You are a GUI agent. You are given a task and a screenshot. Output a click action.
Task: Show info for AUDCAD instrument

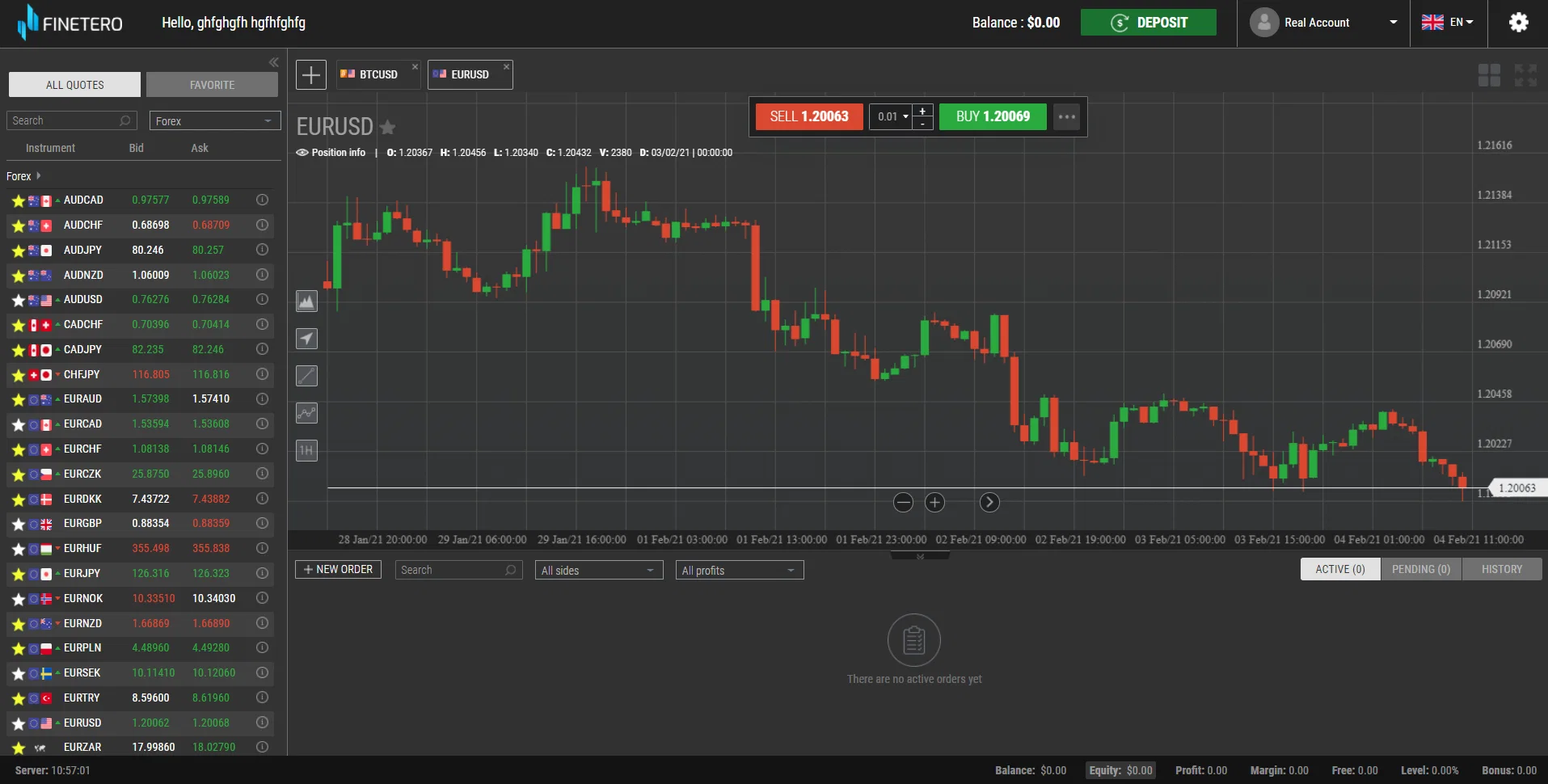point(262,200)
